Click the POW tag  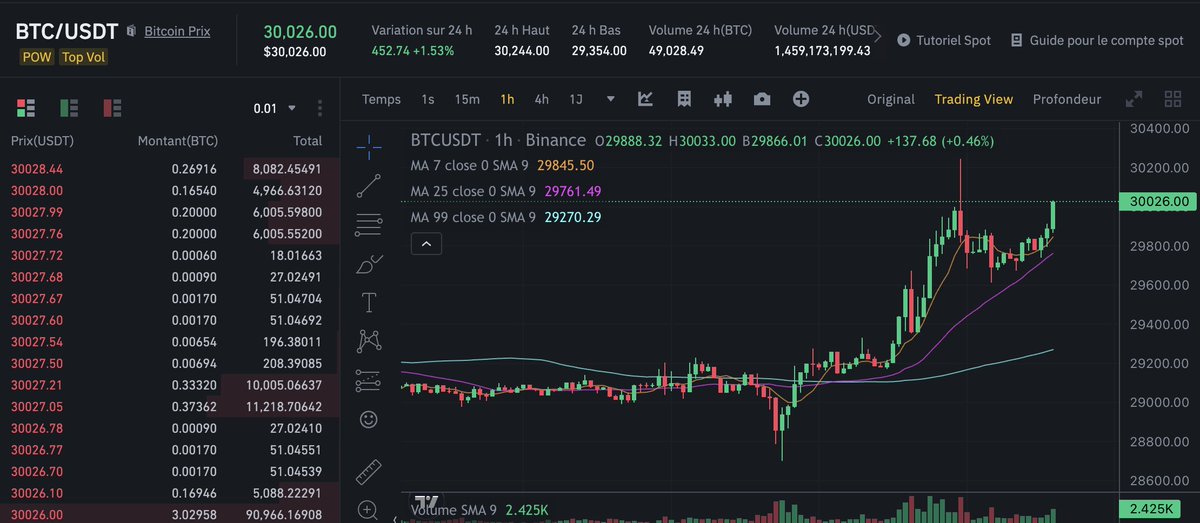[x=36, y=57]
